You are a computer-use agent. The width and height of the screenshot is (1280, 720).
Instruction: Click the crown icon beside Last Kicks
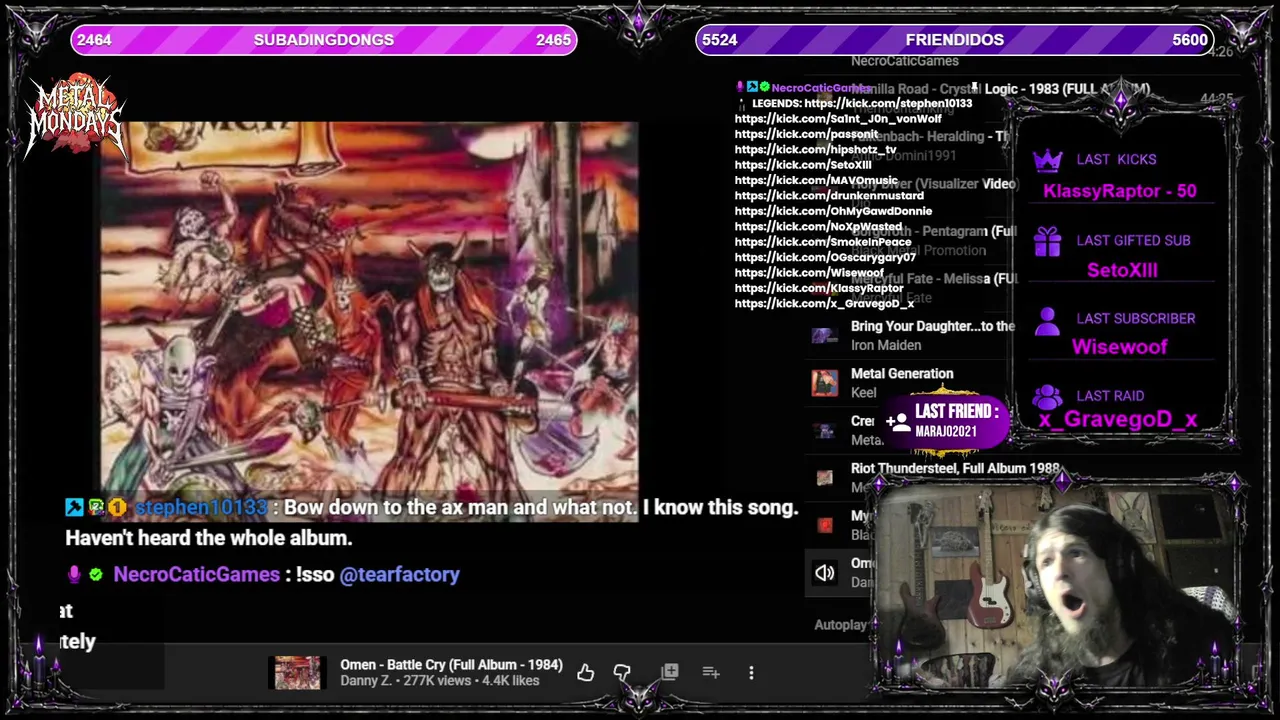[x=1047, y=160]
